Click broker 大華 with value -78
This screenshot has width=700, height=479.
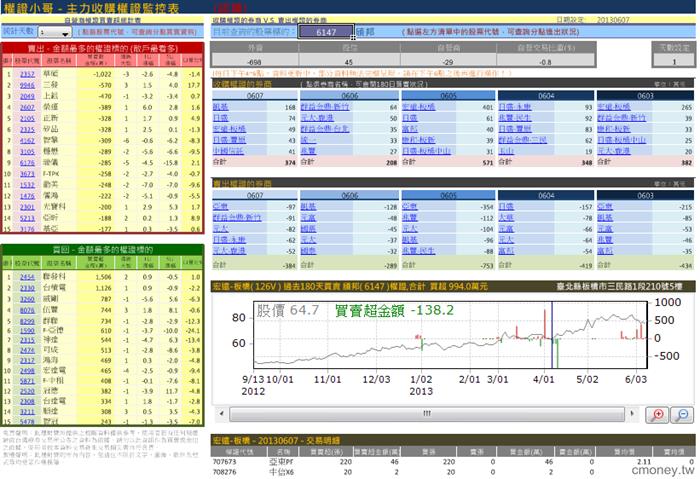pyautogui.click(x=506, y=218)
